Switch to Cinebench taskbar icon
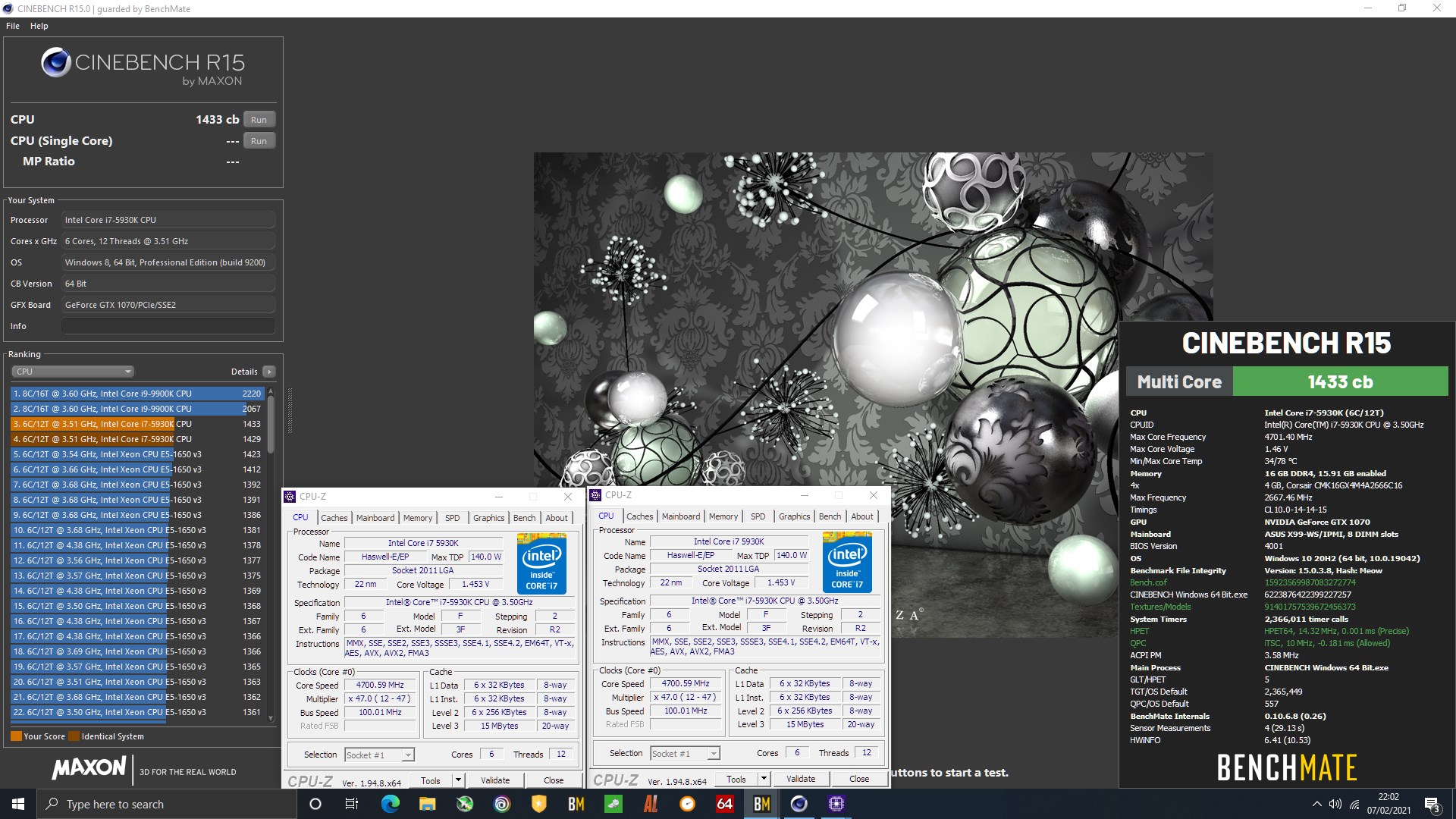The height and width of the screenshot is (819, 1456). click(x=799, y=804)
